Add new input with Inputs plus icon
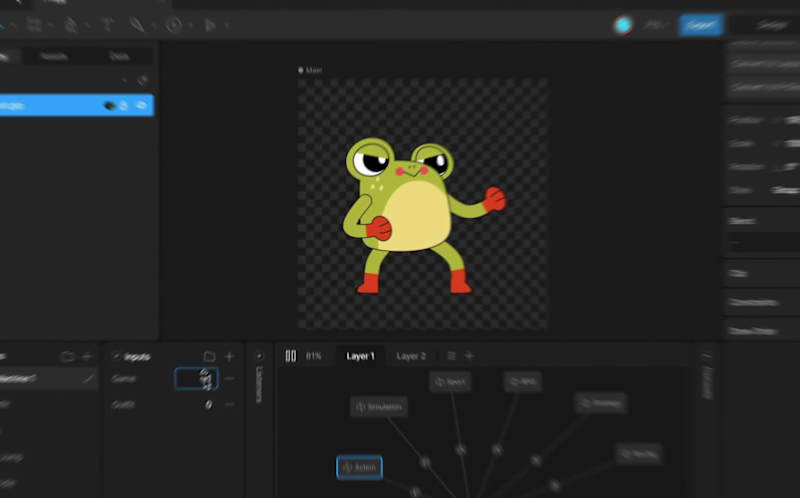 (229, 356)
